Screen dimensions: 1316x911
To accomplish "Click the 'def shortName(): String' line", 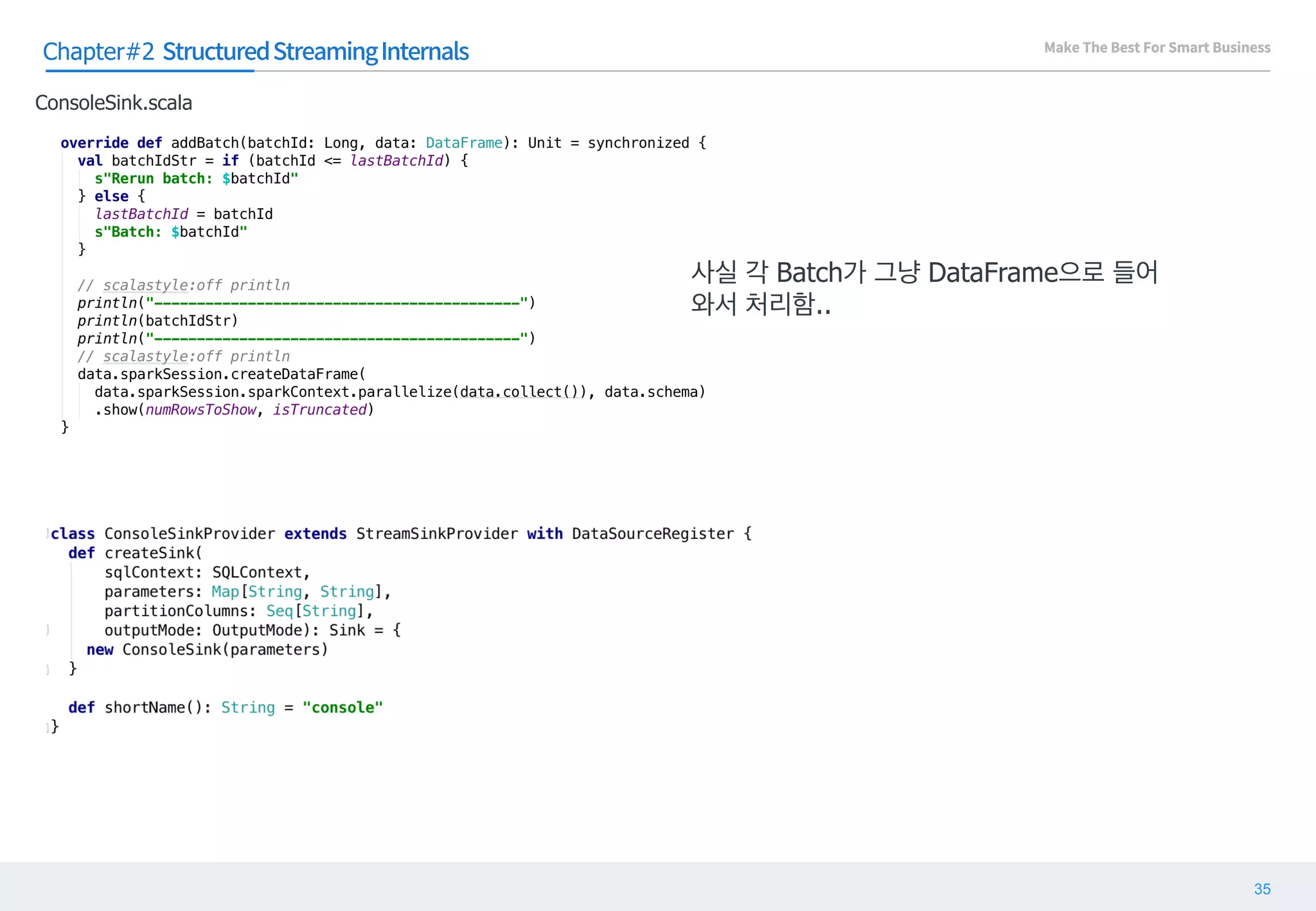I will tap(226, 707).
